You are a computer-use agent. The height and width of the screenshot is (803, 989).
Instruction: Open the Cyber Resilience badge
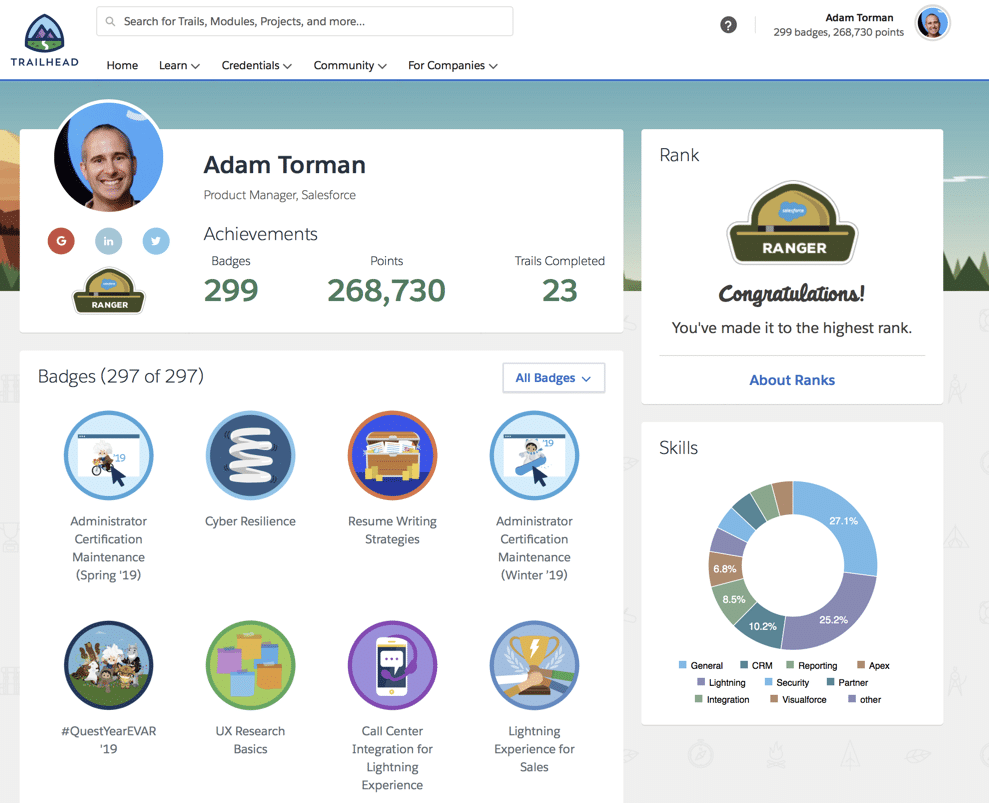pyautogui.click(x=250, y=455)
